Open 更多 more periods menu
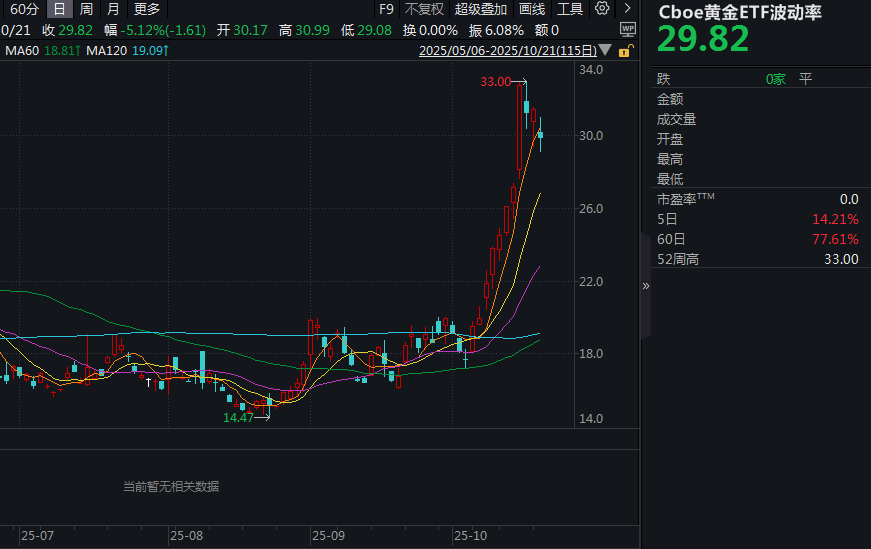871x549 pixels. pos(147,9)
